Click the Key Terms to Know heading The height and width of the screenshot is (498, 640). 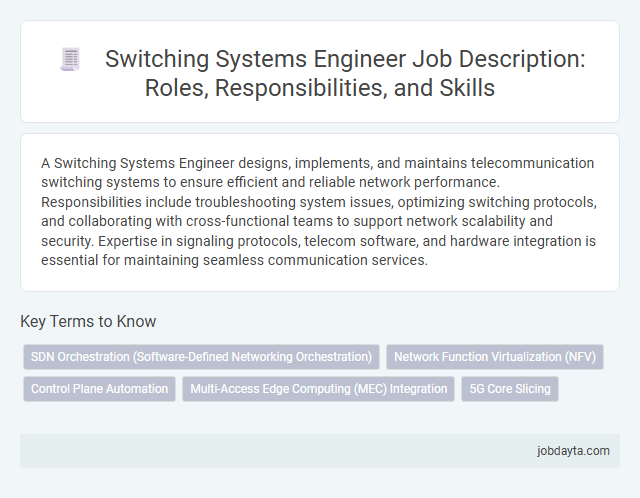pos(88,321)
